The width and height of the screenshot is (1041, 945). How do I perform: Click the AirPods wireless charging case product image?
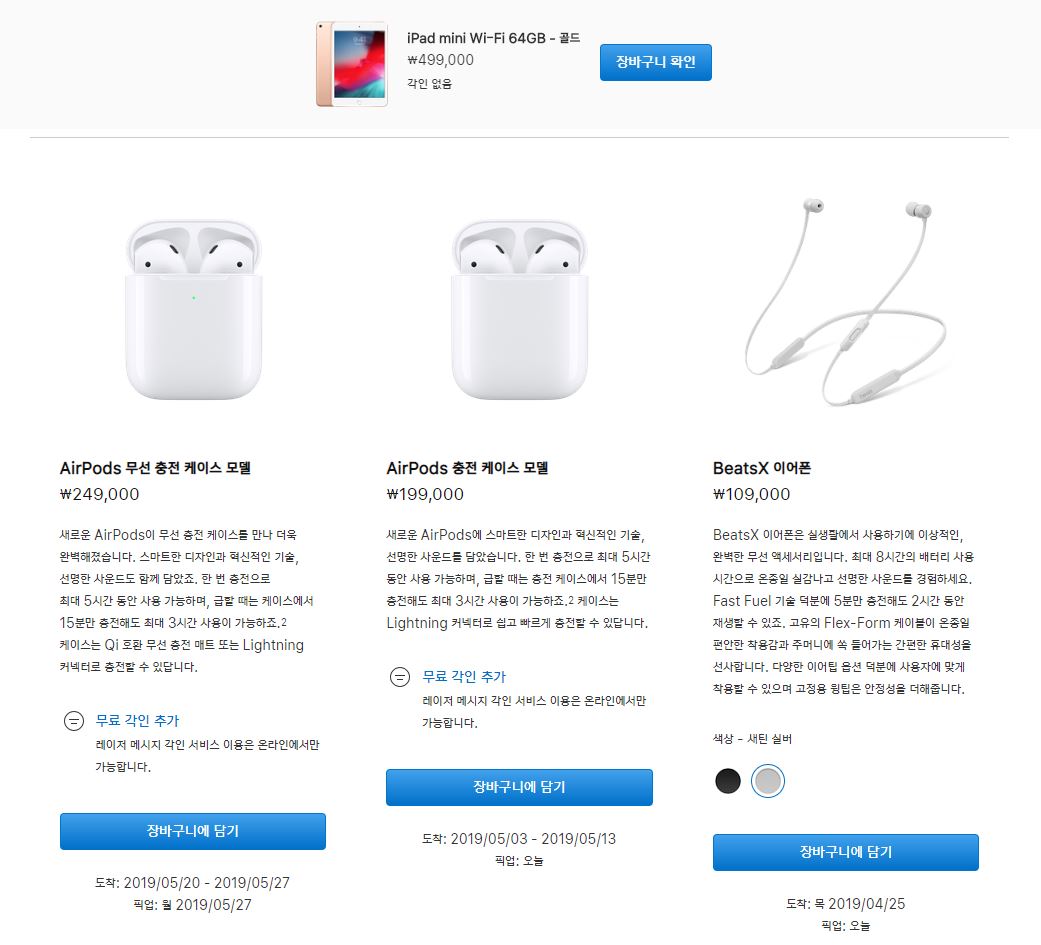[x=193, y=309]
